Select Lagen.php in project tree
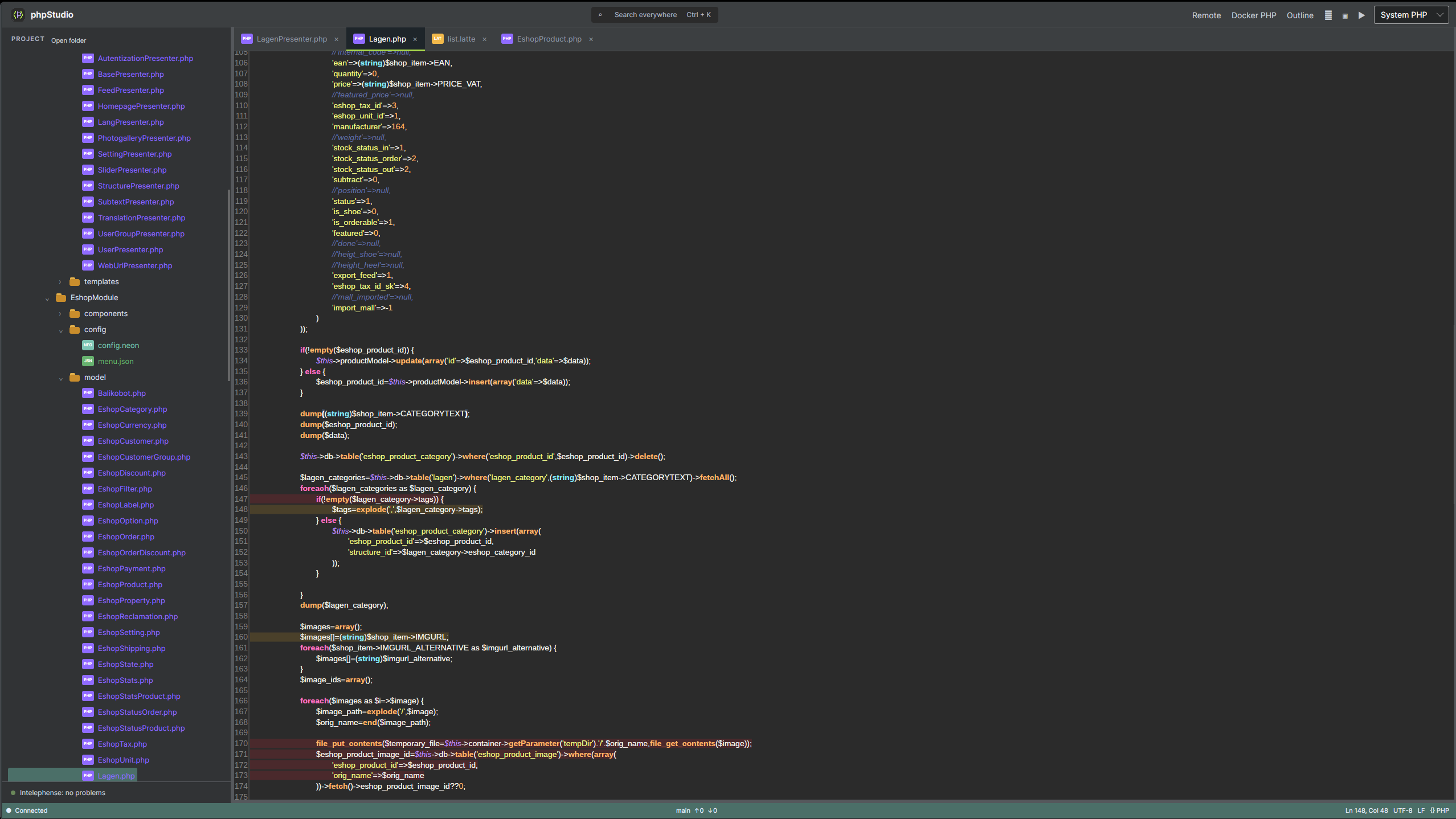The height and width of the screenshot is (819, 1456). (x=116, y=776)
